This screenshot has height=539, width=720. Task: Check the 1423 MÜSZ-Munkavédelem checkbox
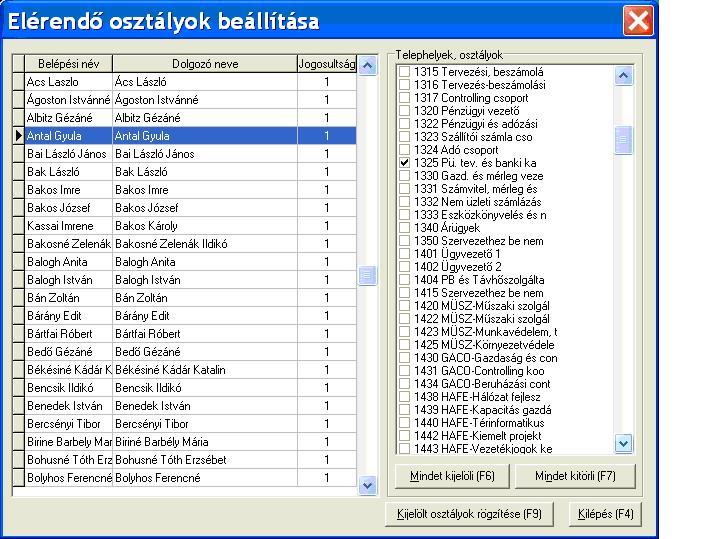pos(404,331)
